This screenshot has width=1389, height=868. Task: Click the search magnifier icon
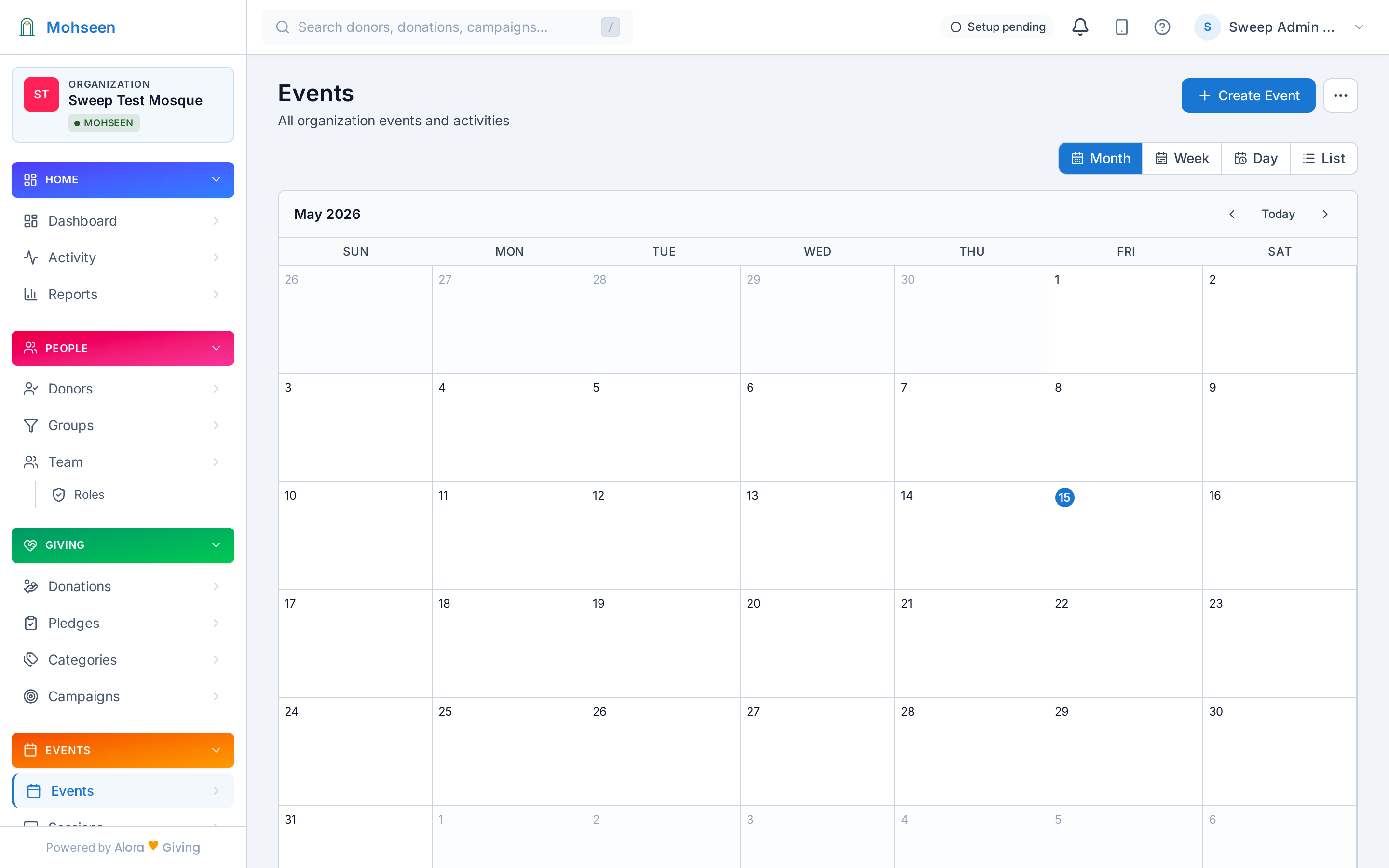click(x=283, y=27)
